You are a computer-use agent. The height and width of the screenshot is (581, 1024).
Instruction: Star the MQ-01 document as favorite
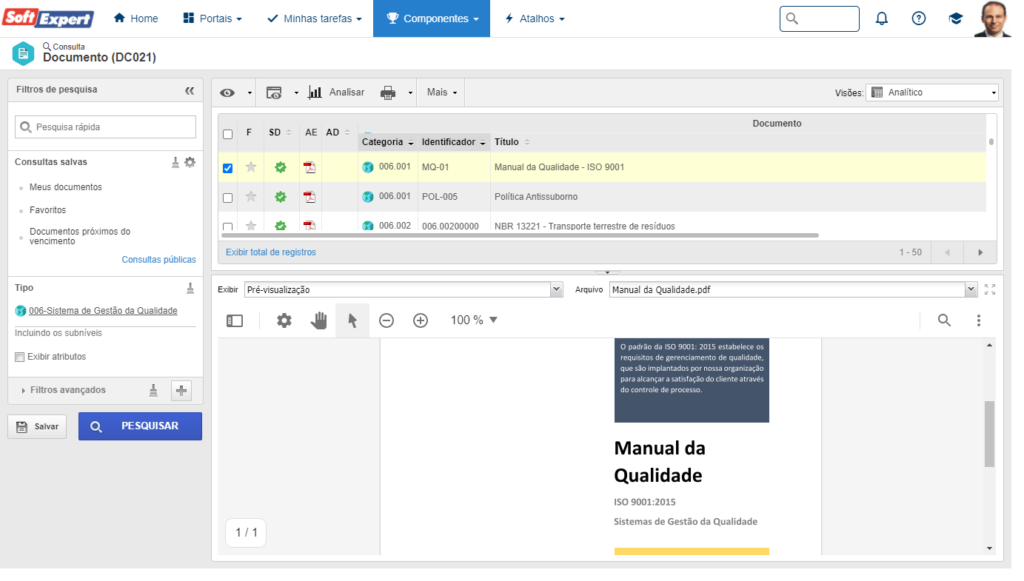pos(251,167)
